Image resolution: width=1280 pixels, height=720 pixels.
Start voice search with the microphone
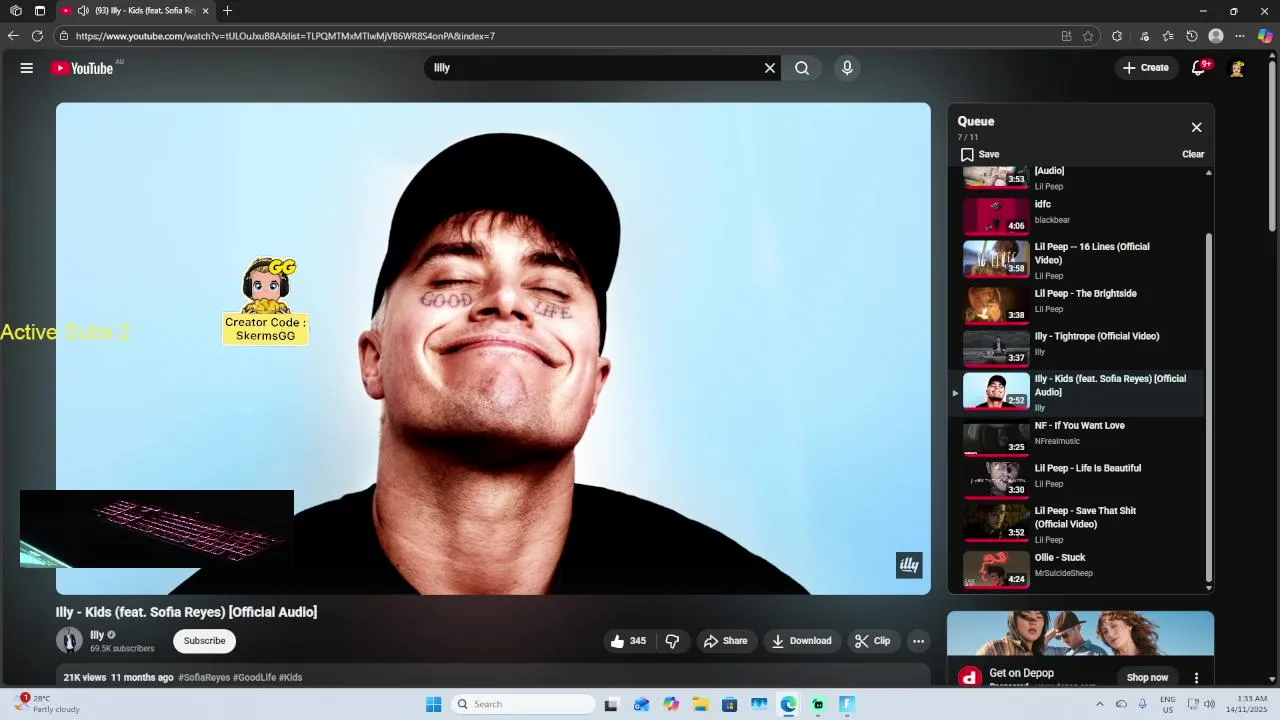click(847, 68)
